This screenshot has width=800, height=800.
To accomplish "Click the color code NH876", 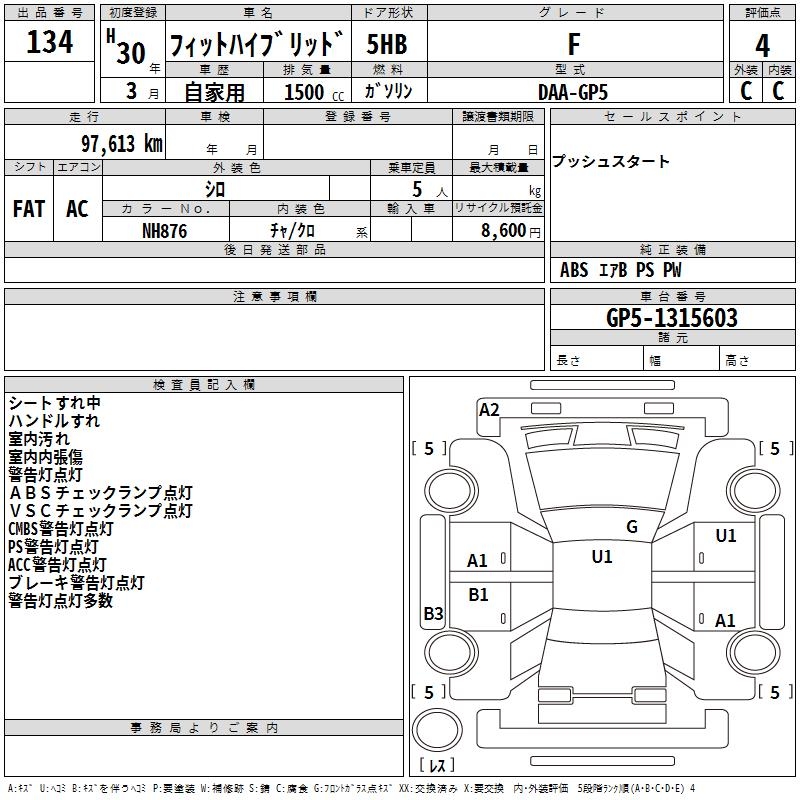I will point(164,230).
